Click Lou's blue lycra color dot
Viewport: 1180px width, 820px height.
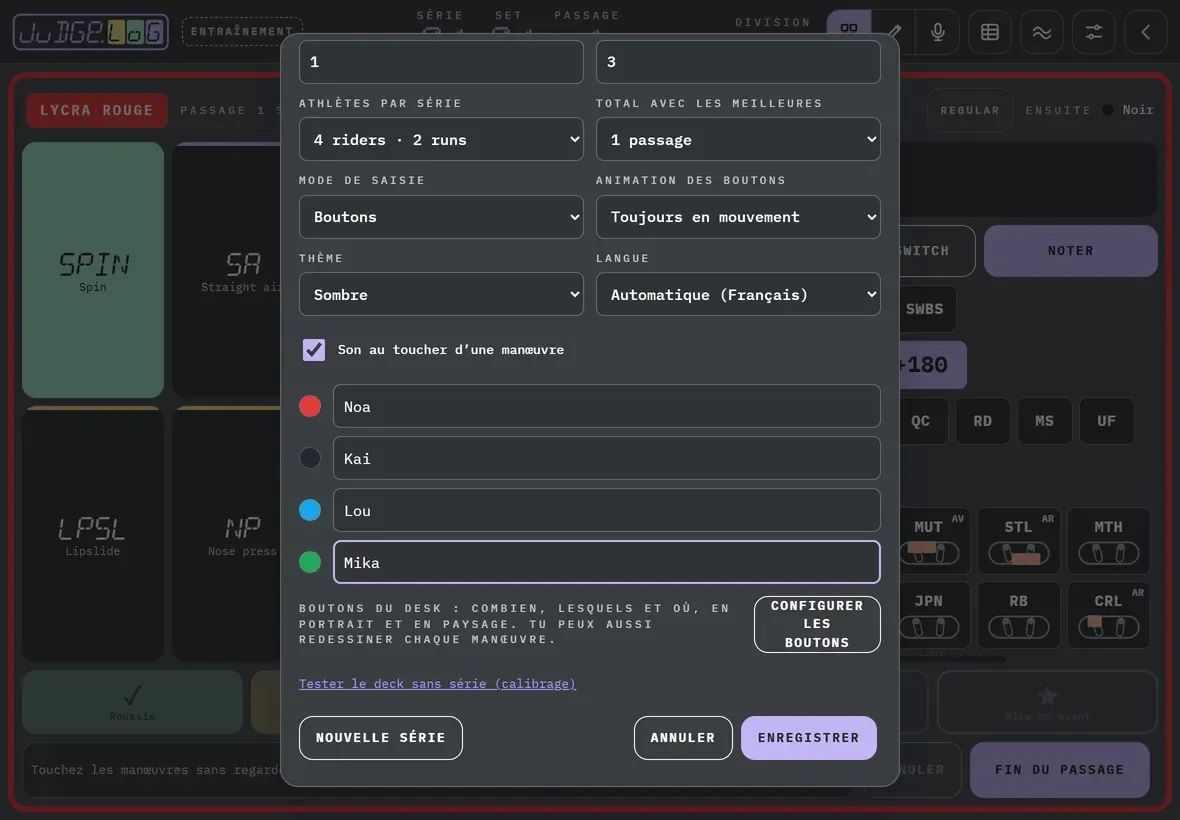(310, 510)
